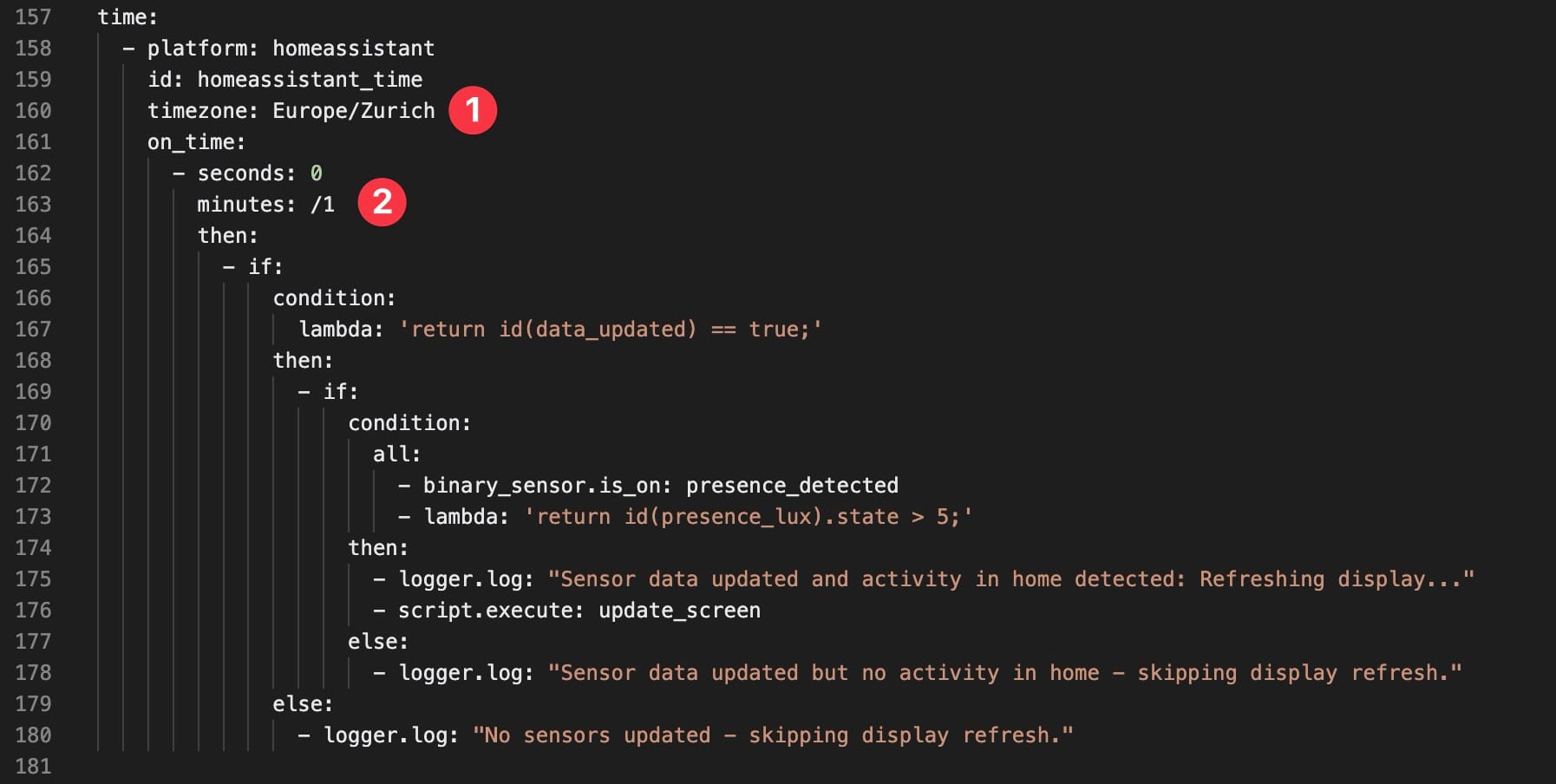Click line number 181 in the gutter
Screen dimensions: 1556x784
pyautogui.click(x=33, y=766)
